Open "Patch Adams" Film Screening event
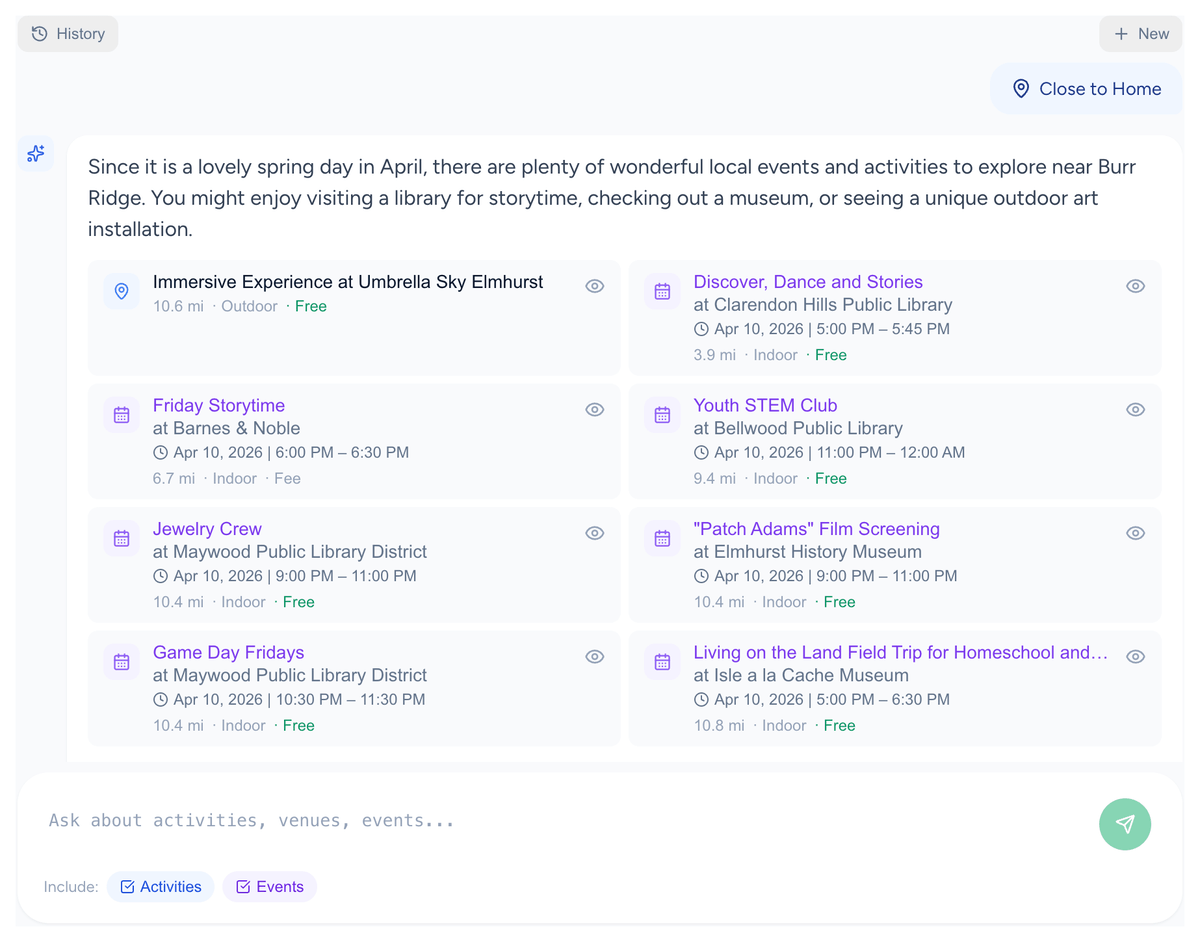 tap(817, 529)
